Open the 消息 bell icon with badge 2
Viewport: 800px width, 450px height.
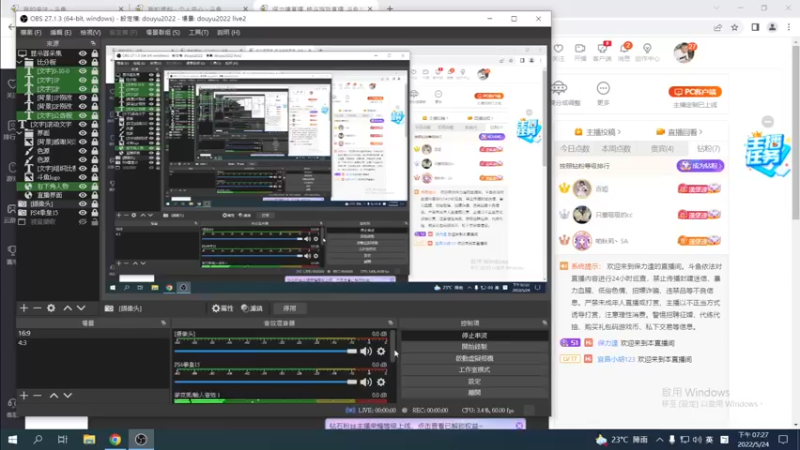pos(624,49)
